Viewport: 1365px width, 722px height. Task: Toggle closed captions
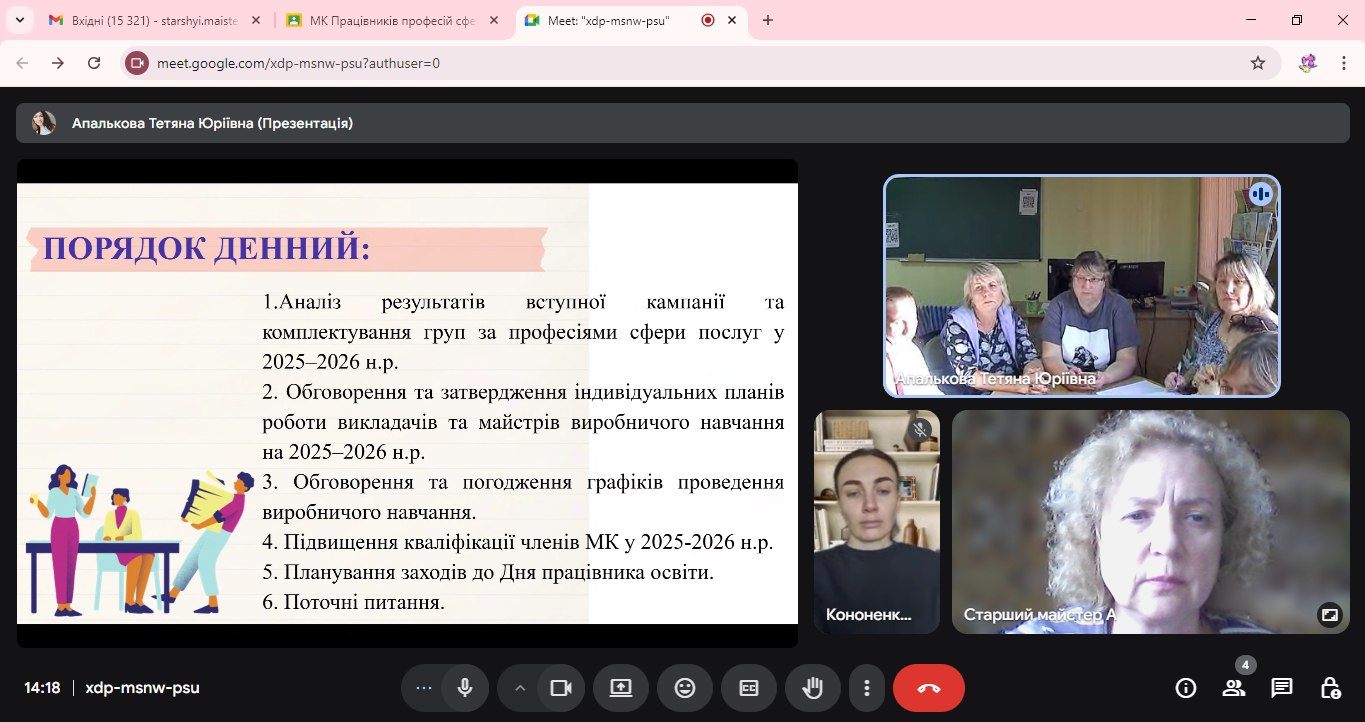pyautogui.click(x=748, y=688)
